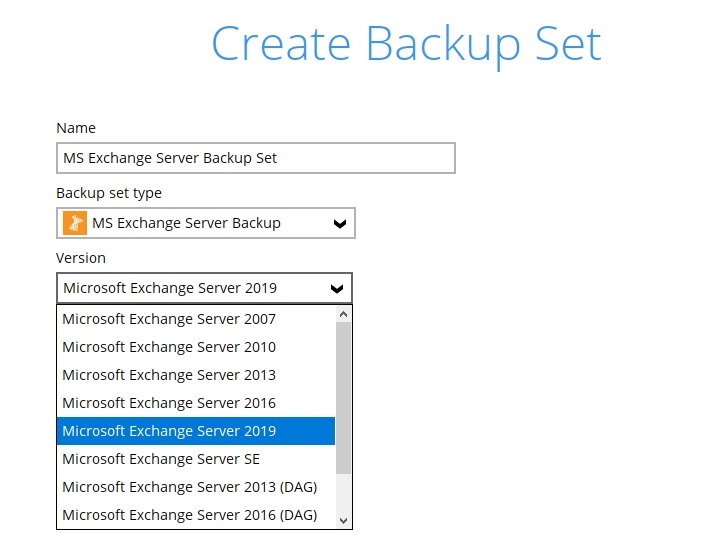Screen dimensions: 720x556
Task: Select highlighted Microsoft Exchange Server 2019
Action: pyautogui.click(x=169, y=431)
